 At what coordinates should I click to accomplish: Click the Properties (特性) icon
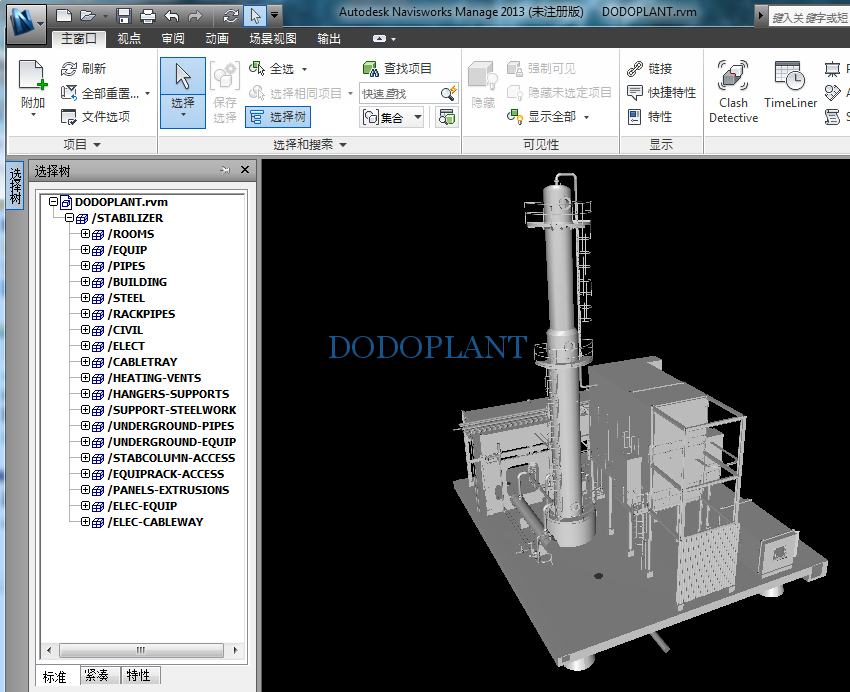click(x=635, y=117)
